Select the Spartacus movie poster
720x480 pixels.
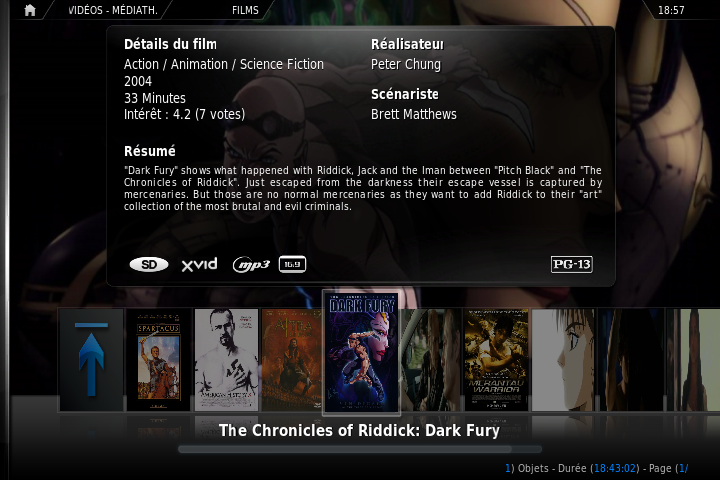[x=159, y=360]
